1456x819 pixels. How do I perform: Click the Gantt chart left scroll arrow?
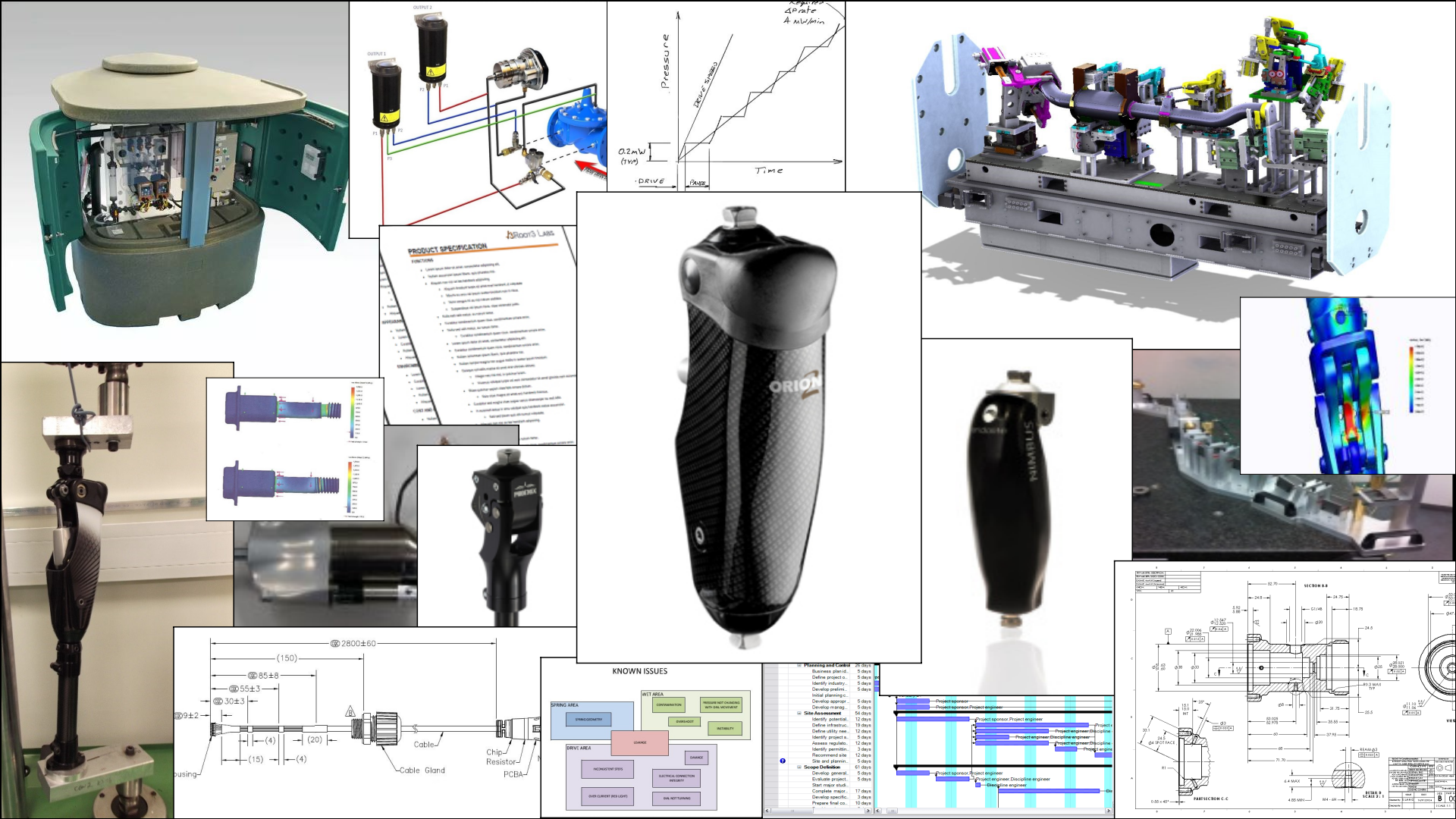[878, 811]
